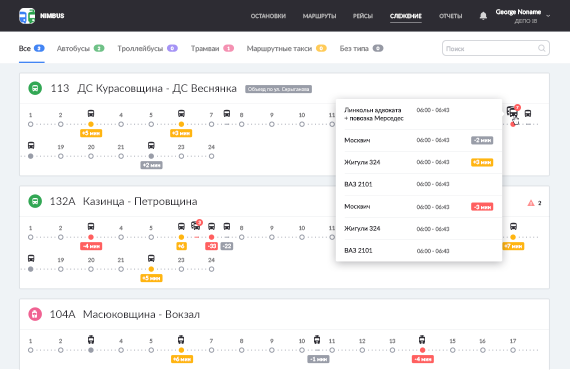The width and height of the screenshot is (570, 370).
Task: Click the Nimbus logo icon
Action: [27, 16]
